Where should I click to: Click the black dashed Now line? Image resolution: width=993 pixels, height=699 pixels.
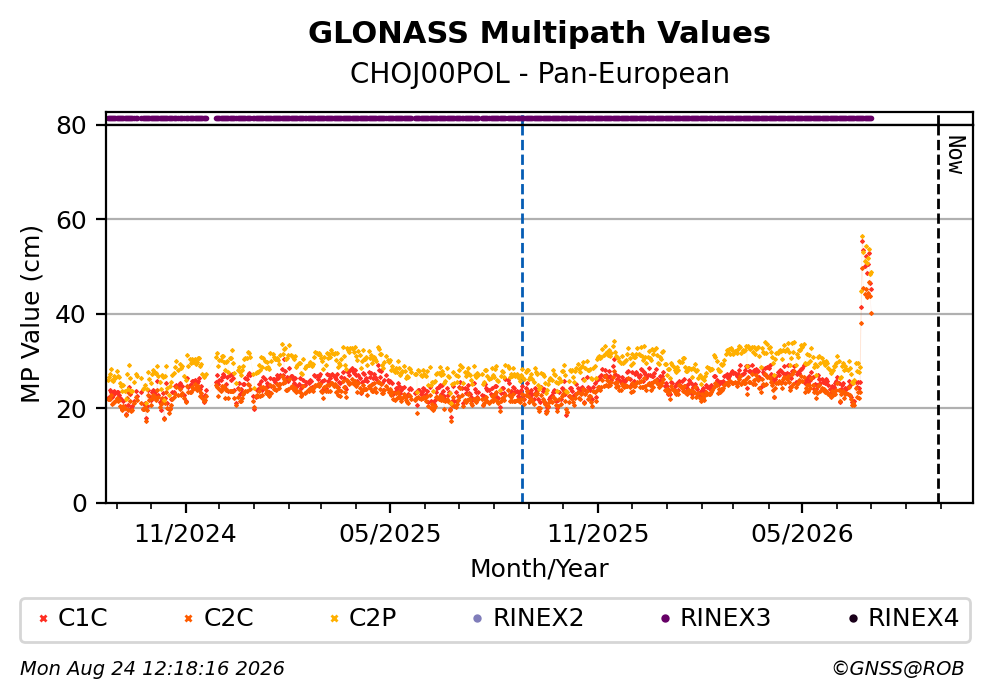coord(938,310)
